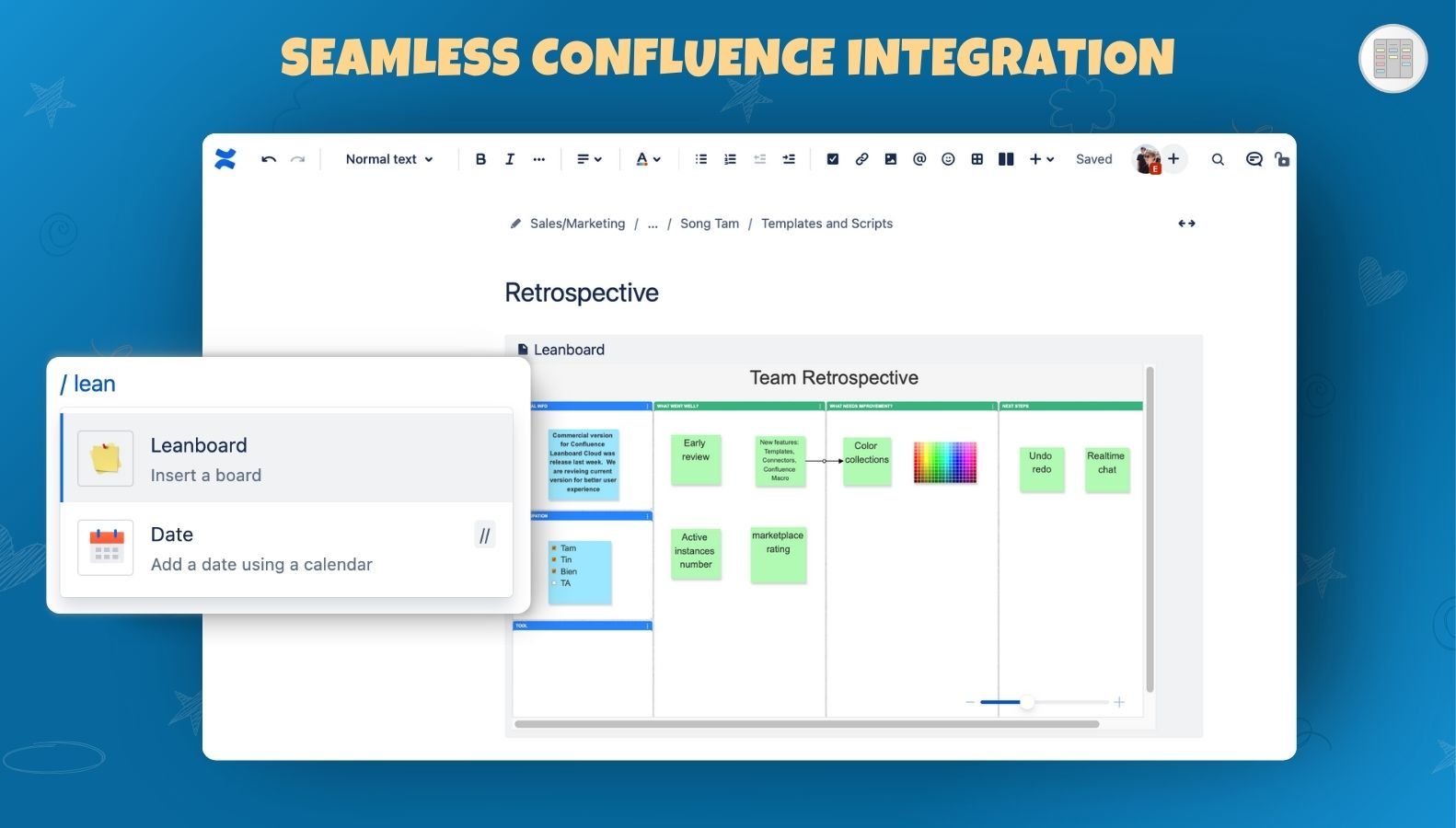Image resolution: width=1456 pixels, height=828 pixels.
Task: Open more text formatting options
Action: [x=539, y=159]
